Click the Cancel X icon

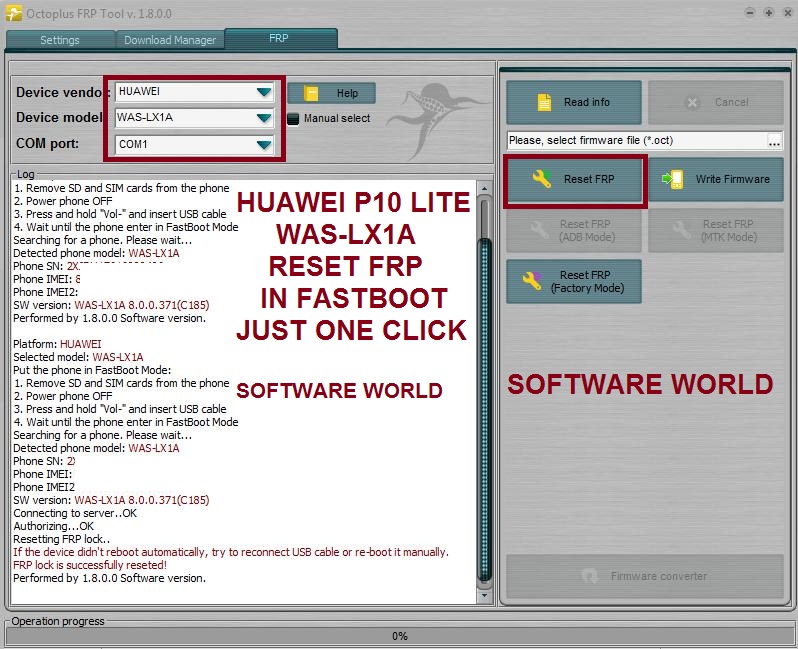pyautogui.click(x=692, y=103)
